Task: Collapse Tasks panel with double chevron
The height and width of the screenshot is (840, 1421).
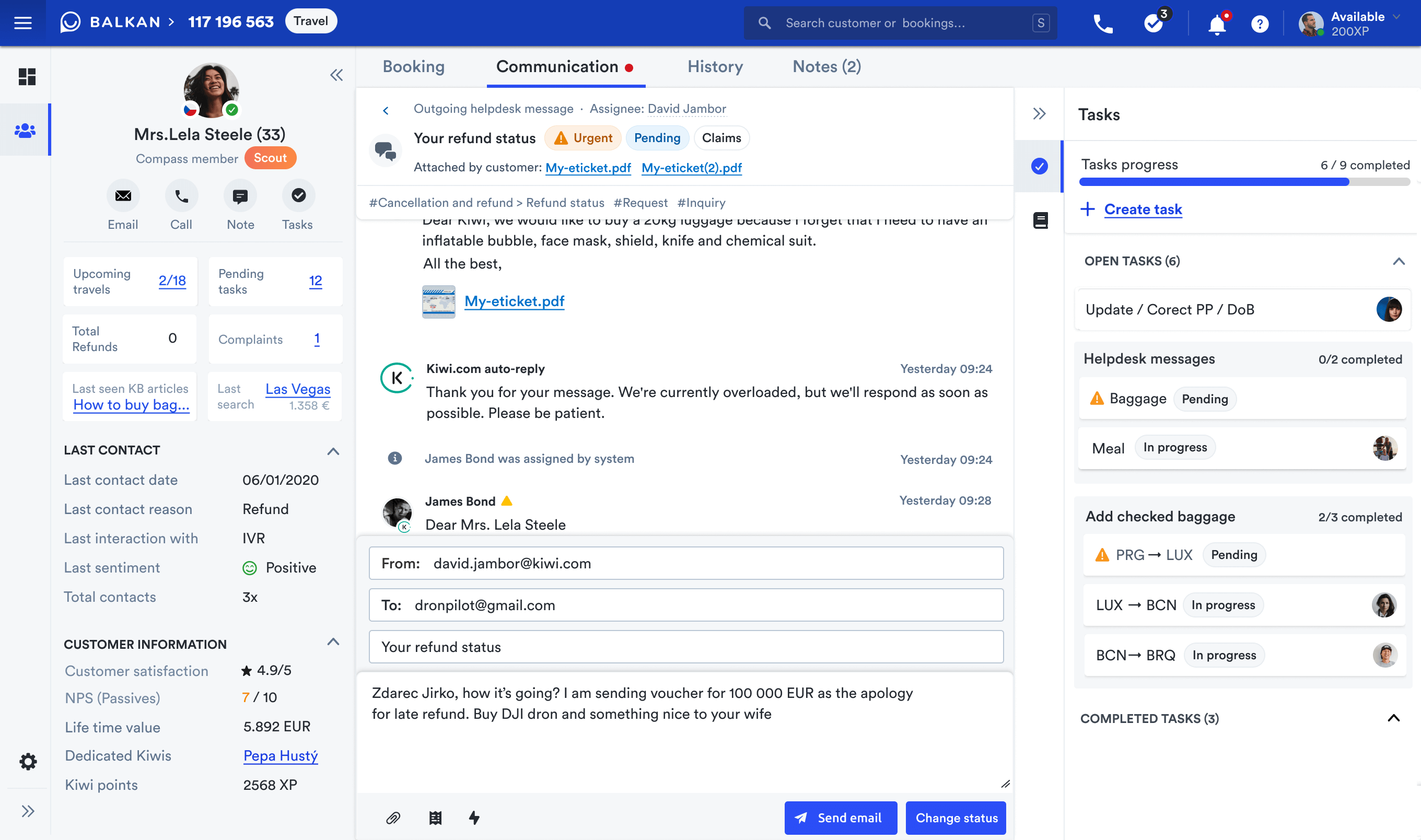Action: pos(1039,114)
